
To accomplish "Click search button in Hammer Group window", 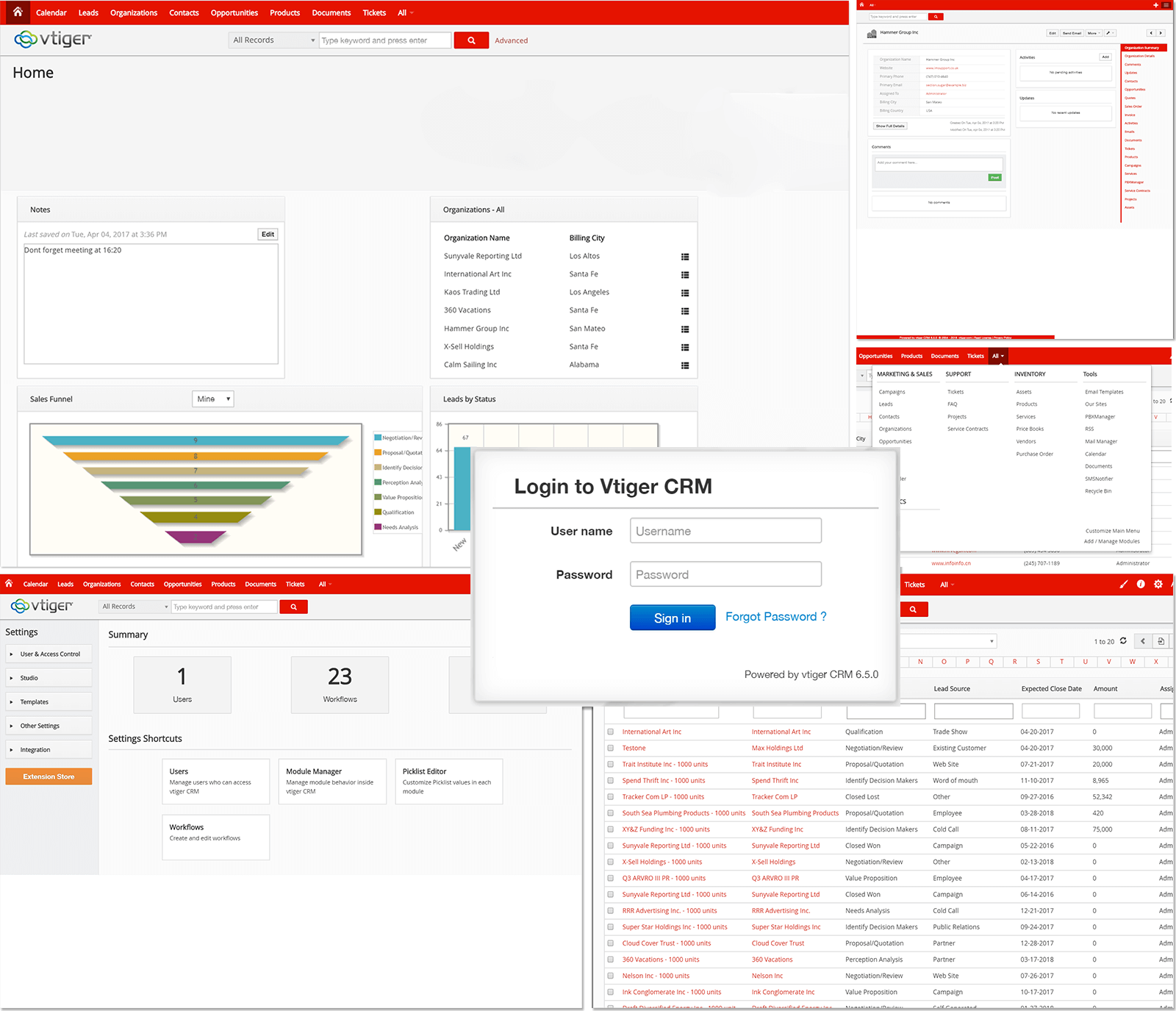I will [x=936, y=16].
